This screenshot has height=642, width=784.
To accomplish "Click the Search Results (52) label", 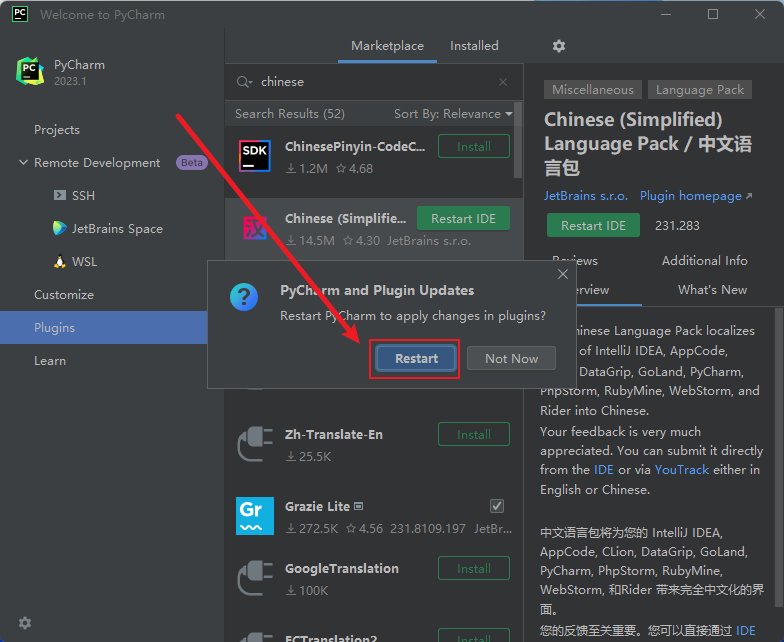I will tap(290, 114).
